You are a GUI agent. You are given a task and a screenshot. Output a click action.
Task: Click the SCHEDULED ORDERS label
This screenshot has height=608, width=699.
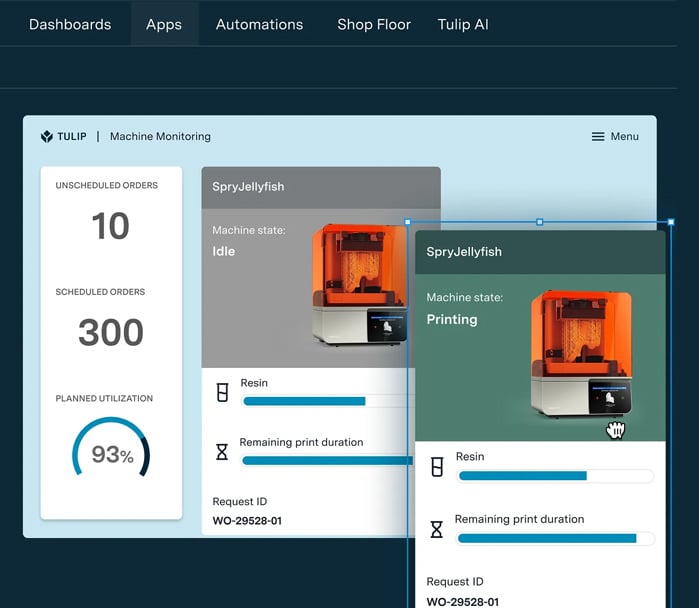100,292
